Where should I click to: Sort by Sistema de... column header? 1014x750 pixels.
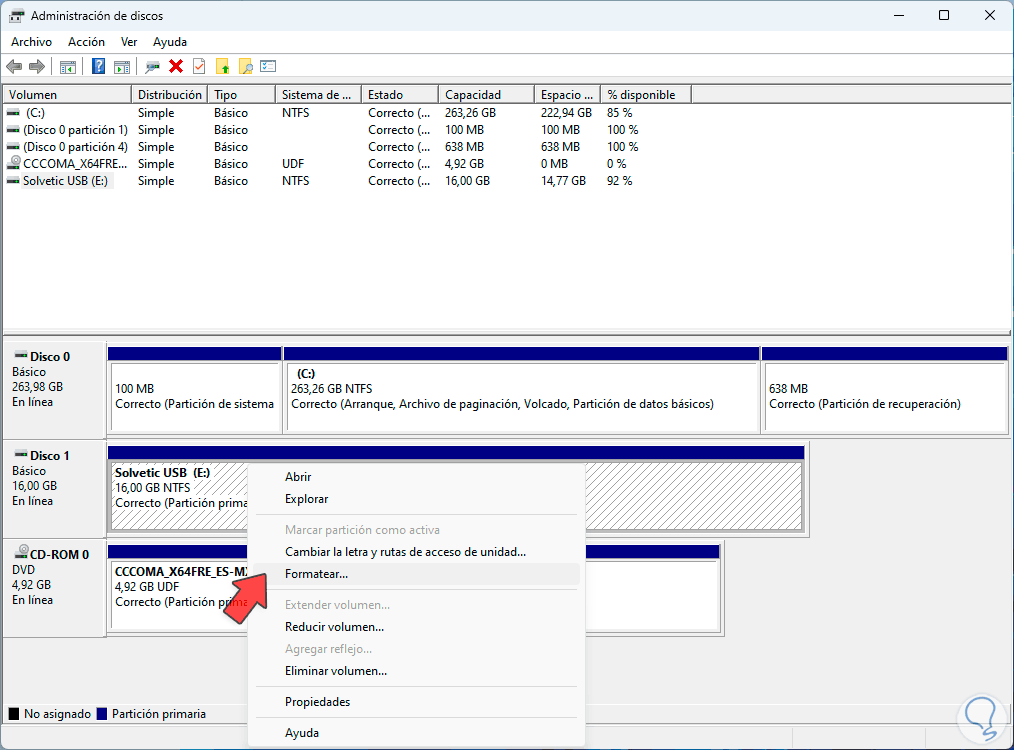click(319, 94)
